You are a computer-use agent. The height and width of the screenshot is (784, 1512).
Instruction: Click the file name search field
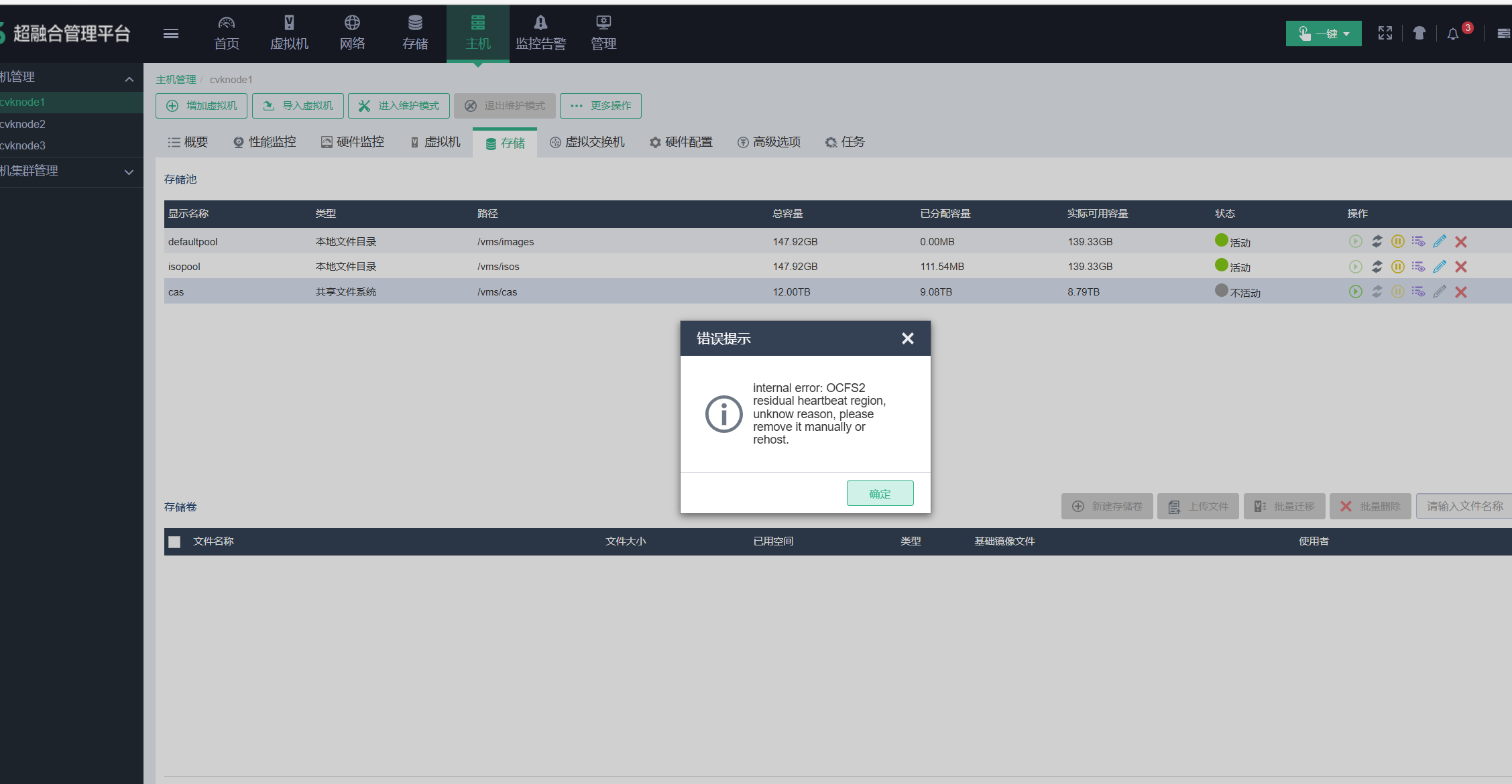coord(1464,507)
